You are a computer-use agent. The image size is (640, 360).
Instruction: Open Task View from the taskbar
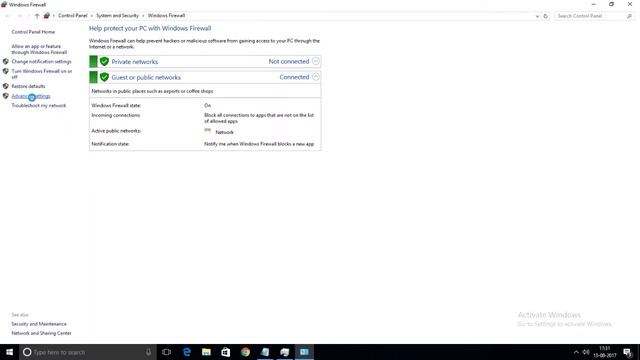coord(167,352)
